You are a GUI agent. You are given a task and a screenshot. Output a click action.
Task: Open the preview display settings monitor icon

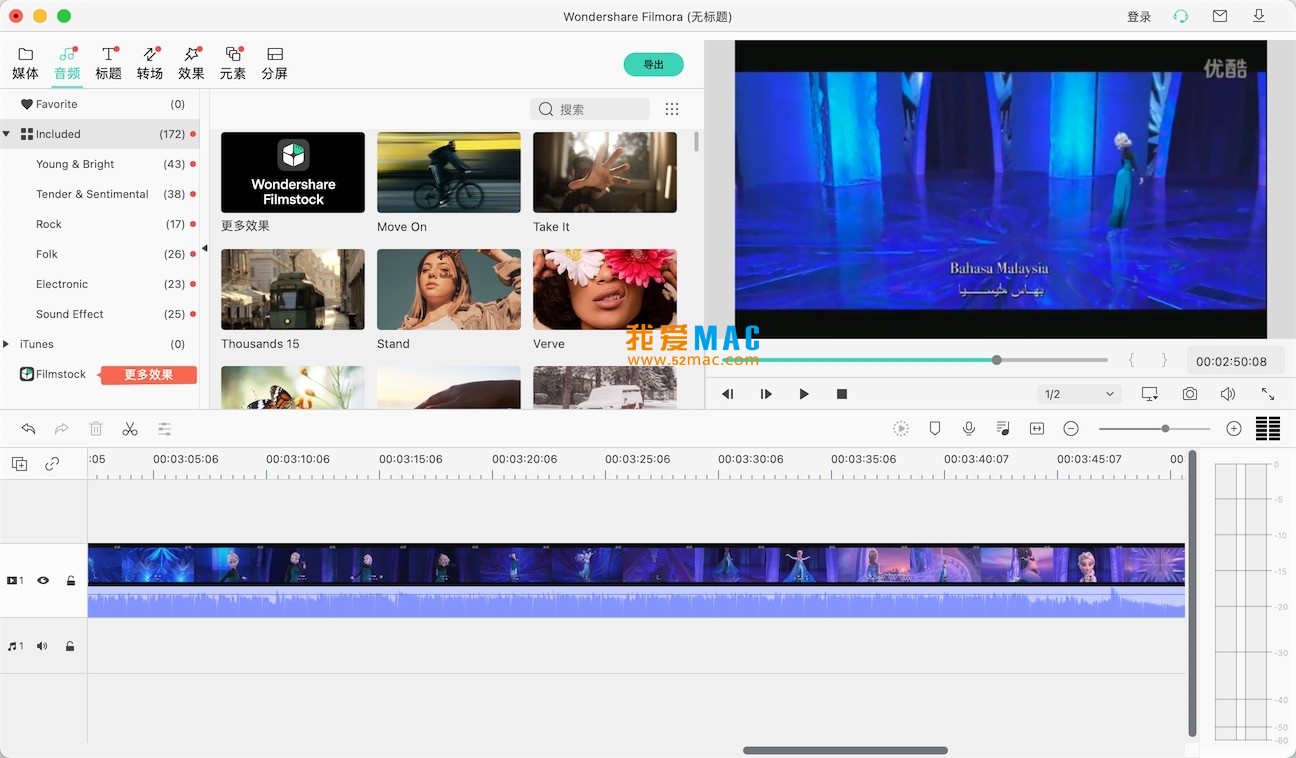point(1150,394)
